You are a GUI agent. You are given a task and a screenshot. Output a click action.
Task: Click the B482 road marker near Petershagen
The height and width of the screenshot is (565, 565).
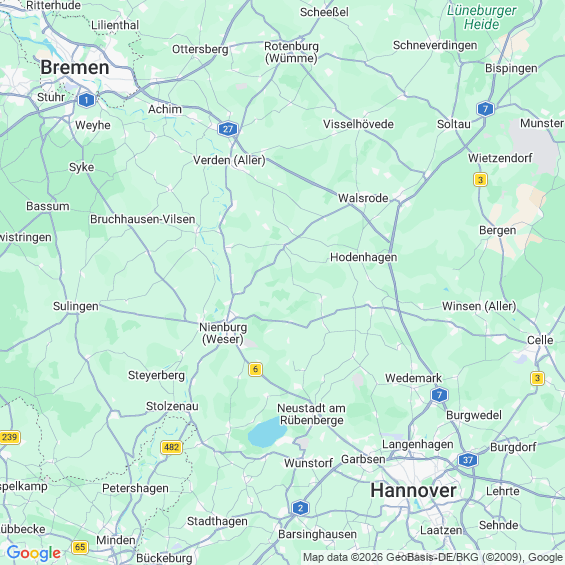pyautogui.click(x=171, y=447)
